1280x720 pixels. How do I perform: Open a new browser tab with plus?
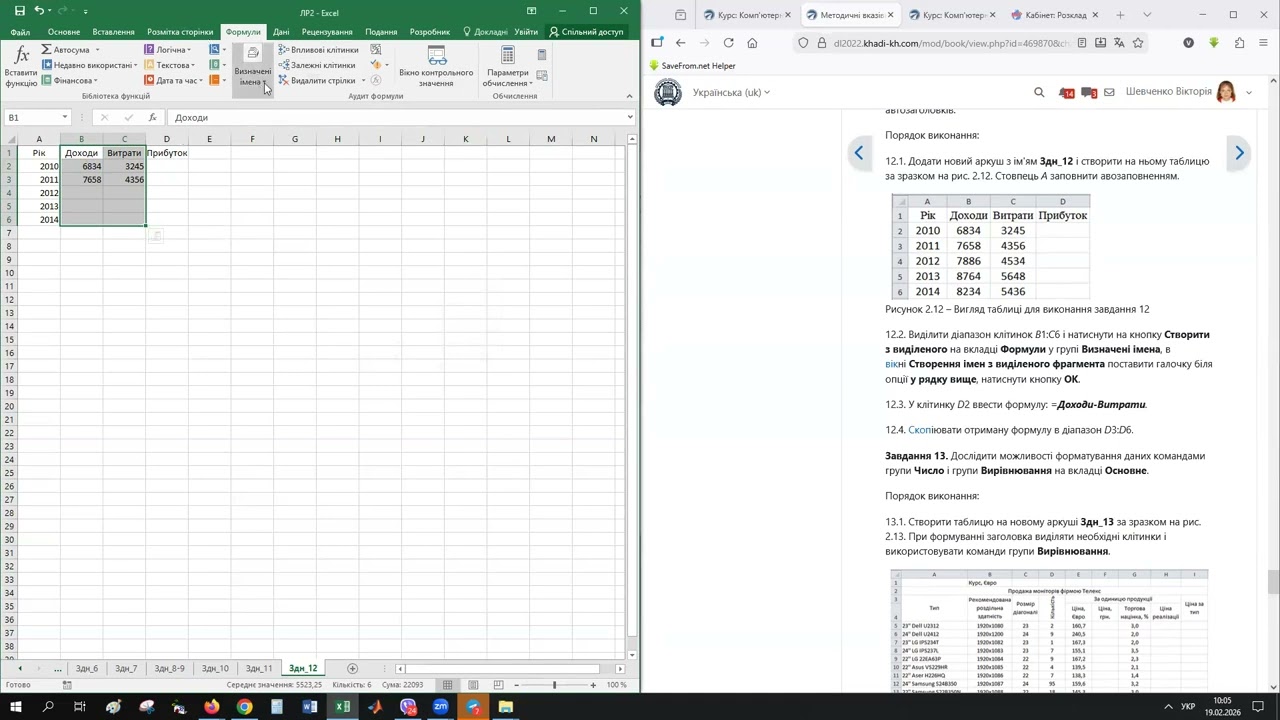[x=1120, y=15]
